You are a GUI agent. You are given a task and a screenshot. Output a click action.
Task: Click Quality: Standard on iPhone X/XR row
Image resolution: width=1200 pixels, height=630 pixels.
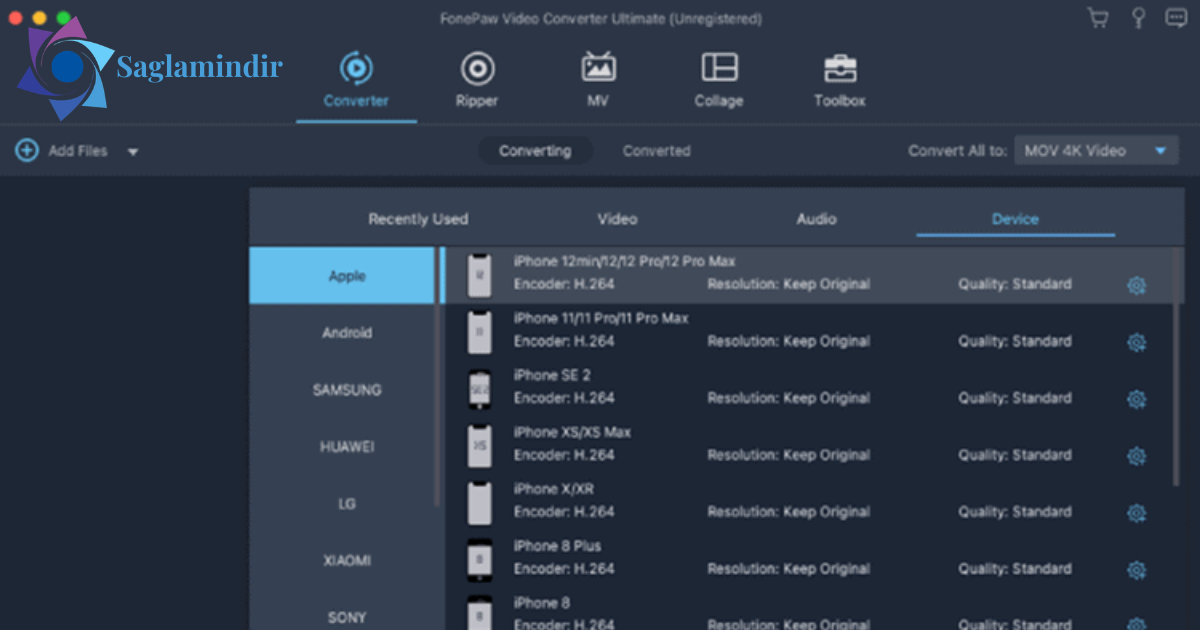[1014, 512]
